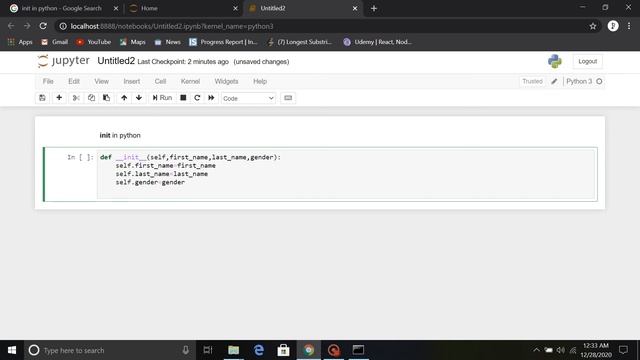Go back in browser history
This screenshot has width=640, height=360.
pos(11,26)
